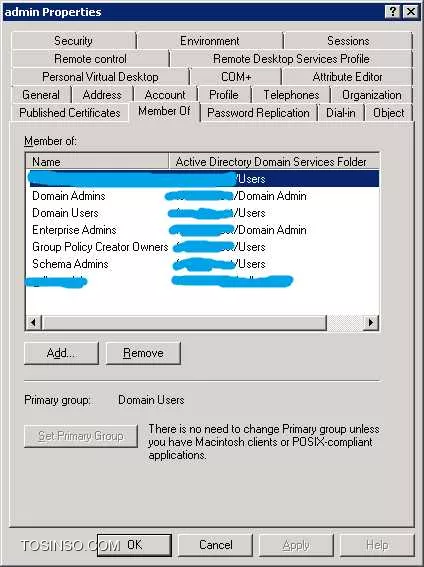The image size is (424, 567).
Task: Sort by Active Directory Domain Services Folder column
Action: tap(274, 162)
